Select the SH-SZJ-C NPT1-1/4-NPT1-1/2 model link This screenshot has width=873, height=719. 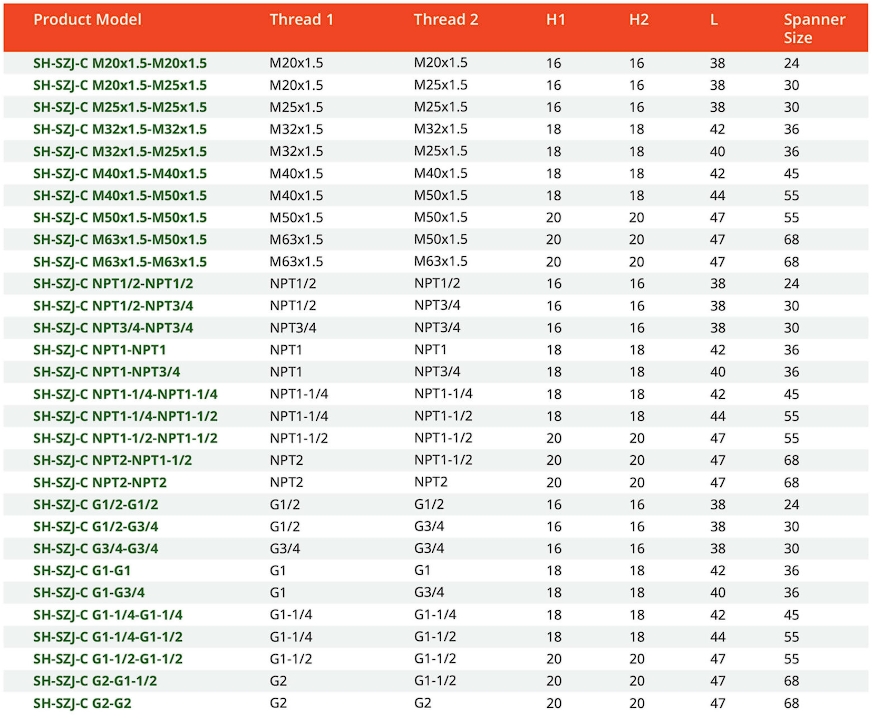[125, 416]
